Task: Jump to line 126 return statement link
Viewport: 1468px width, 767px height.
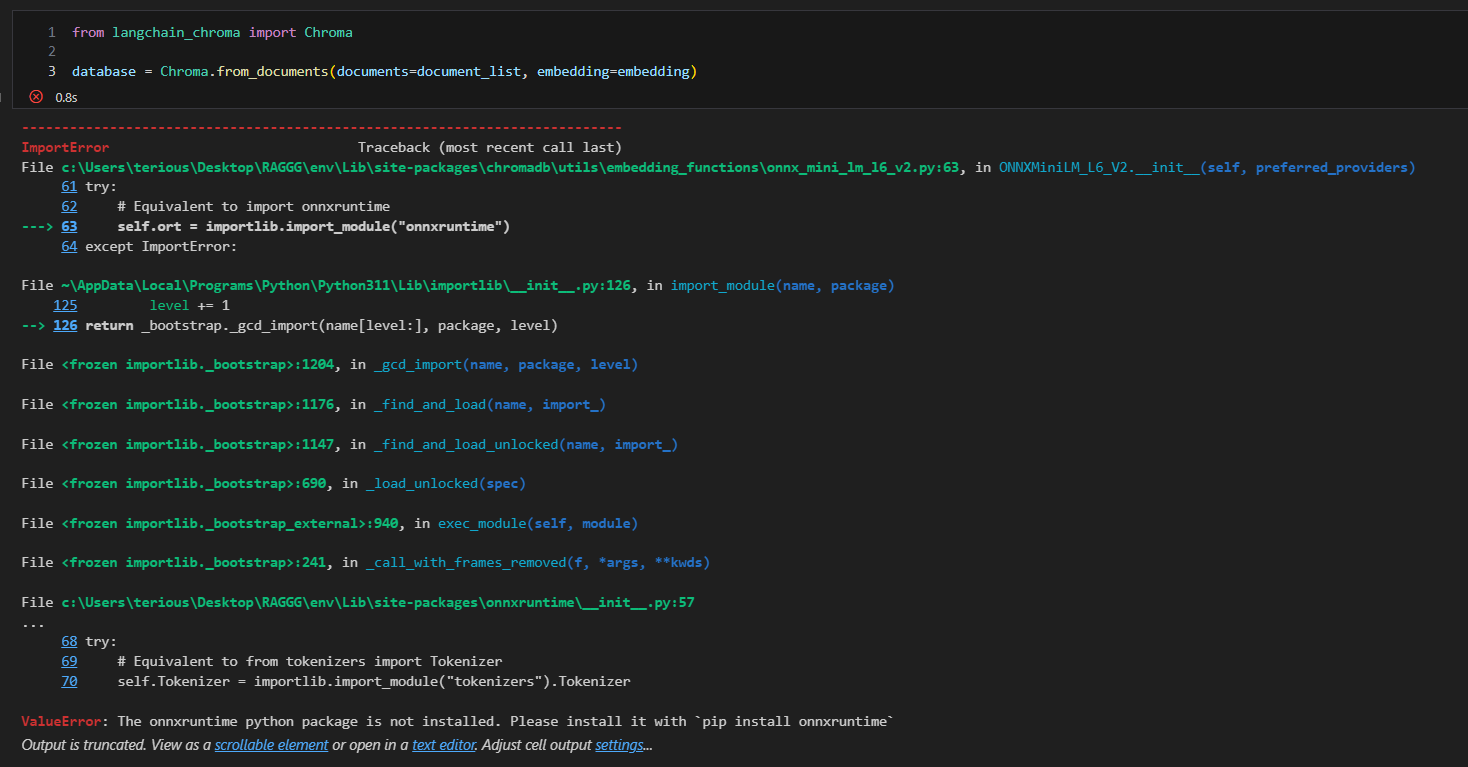Action: (x=65, y=325)
